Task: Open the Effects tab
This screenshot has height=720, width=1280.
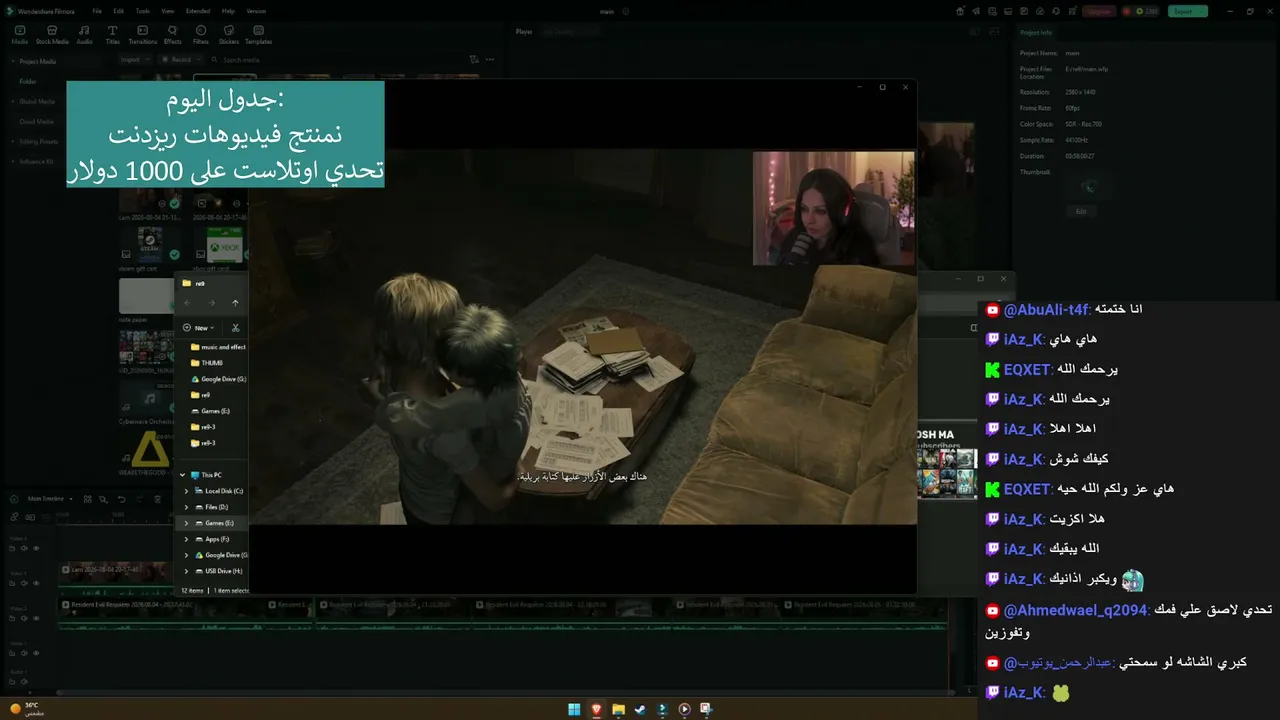Action: coord(173,35)
